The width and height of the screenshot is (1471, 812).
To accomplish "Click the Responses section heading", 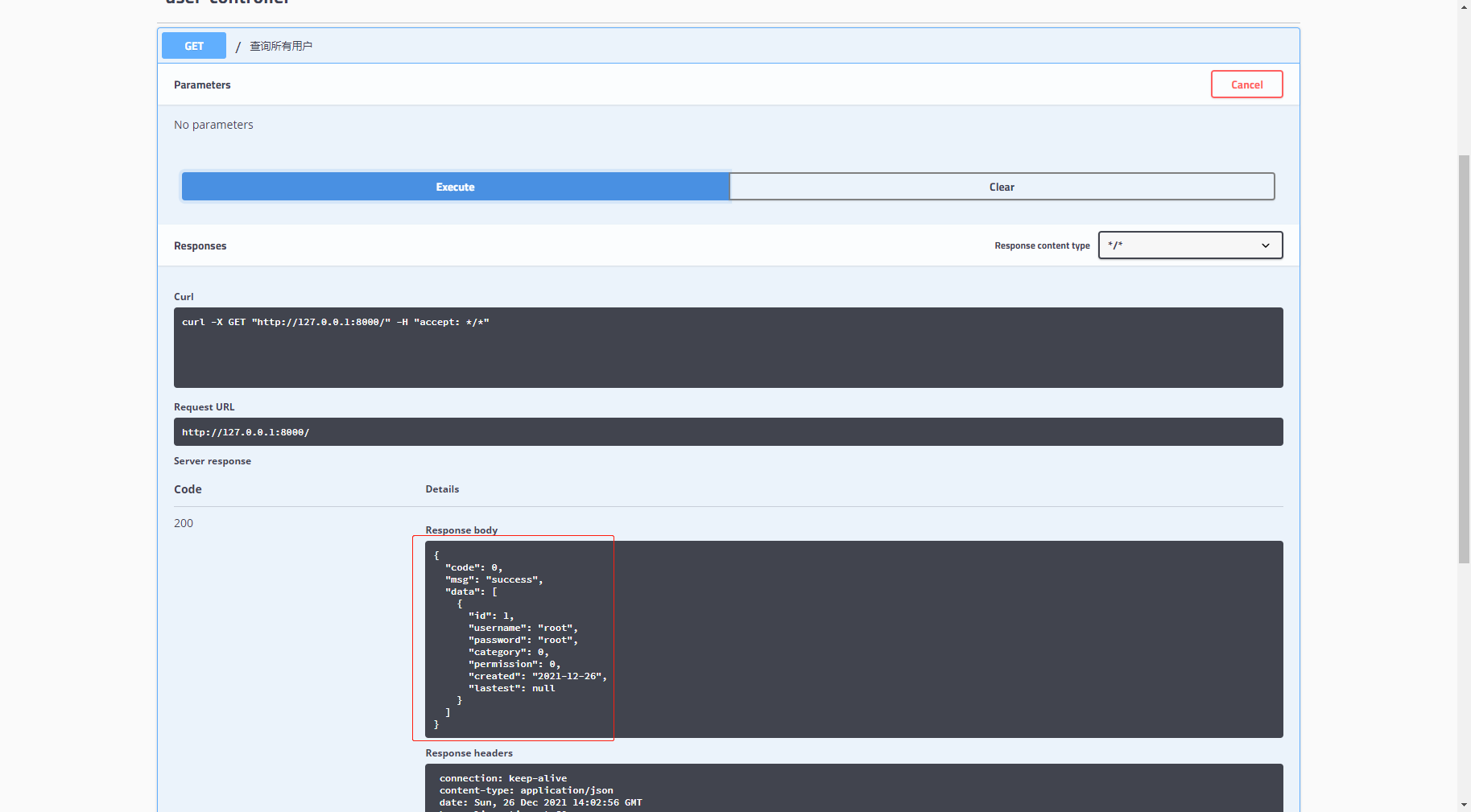I will pos(200,245).
